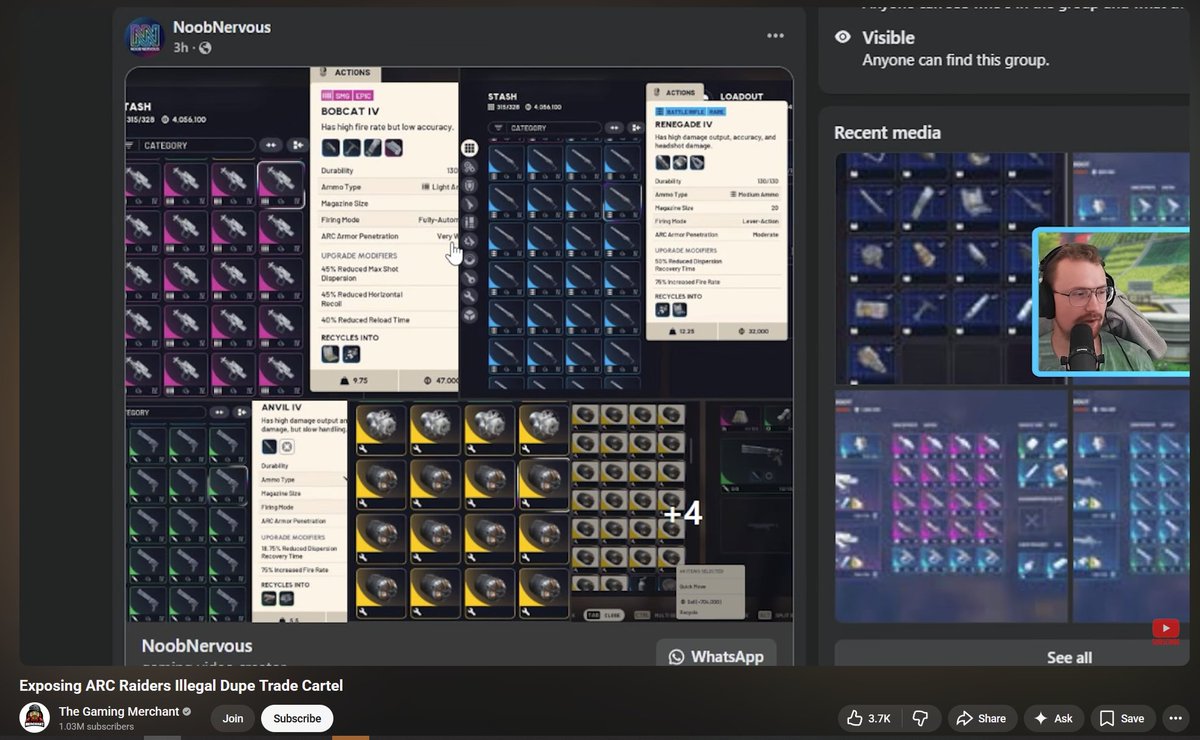The width and height of the screenshot is (1200, 740).
Task: Open Recent media thumbnail with pink item slots
Action: click(951, 506)
